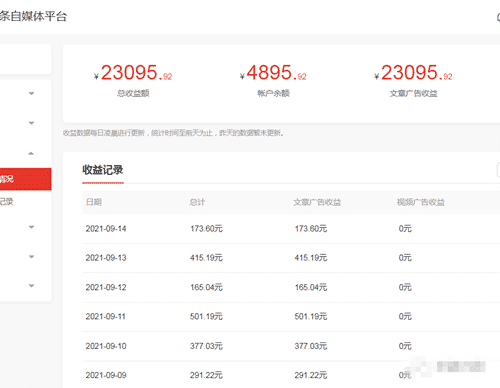Open the 记录 sidebar item
Viewport: 500px width, 388px height.
click(7, 201)
